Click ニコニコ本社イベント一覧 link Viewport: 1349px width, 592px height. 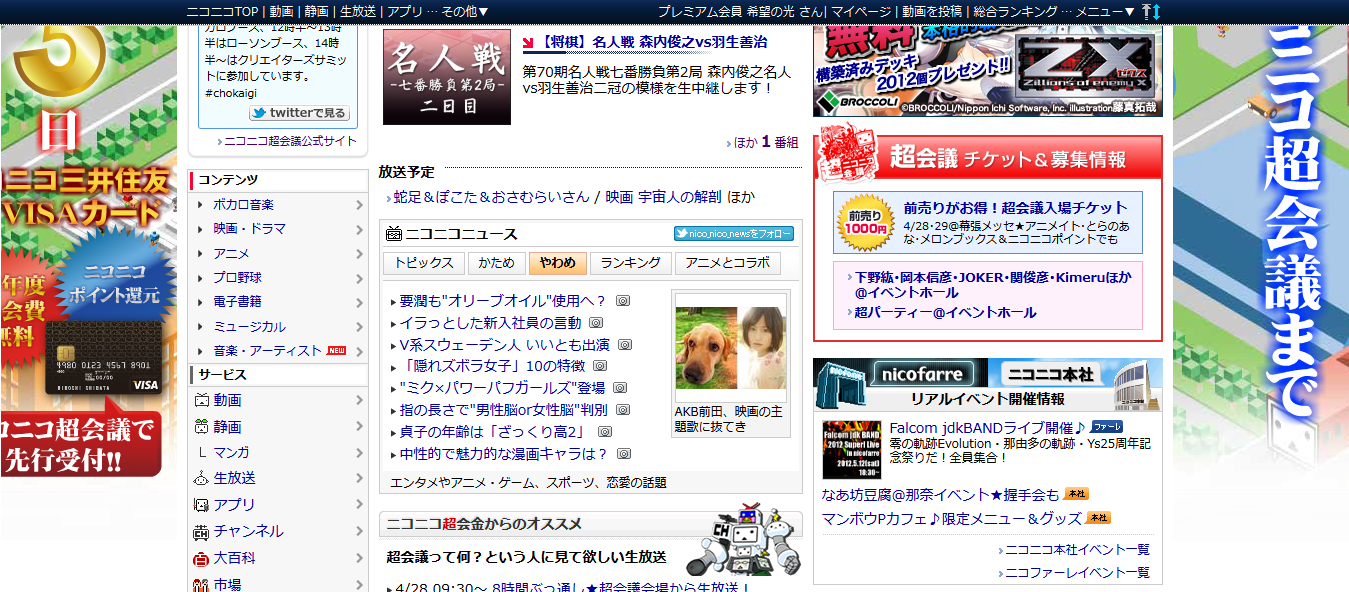[x=1077, y=550]
